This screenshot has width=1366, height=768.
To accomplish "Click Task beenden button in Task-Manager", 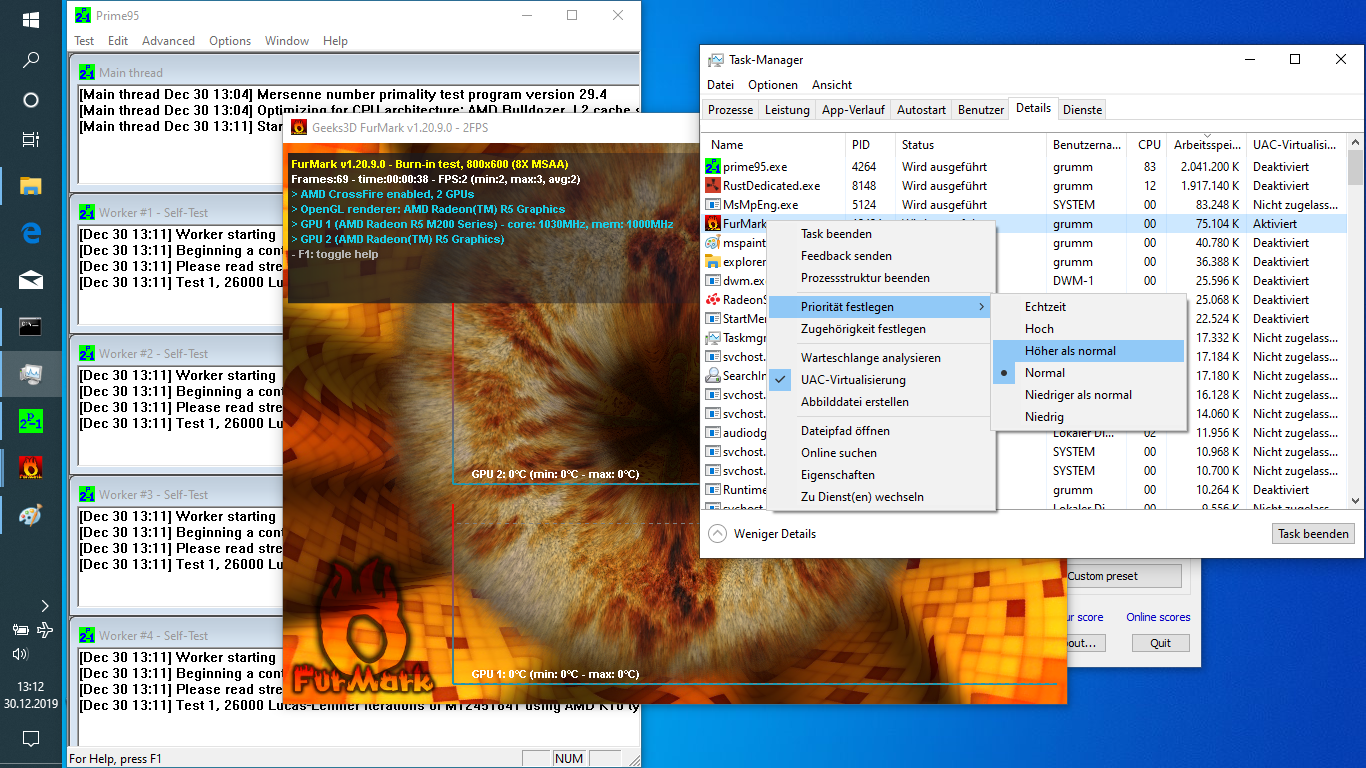I will [x=1313, y=534].
